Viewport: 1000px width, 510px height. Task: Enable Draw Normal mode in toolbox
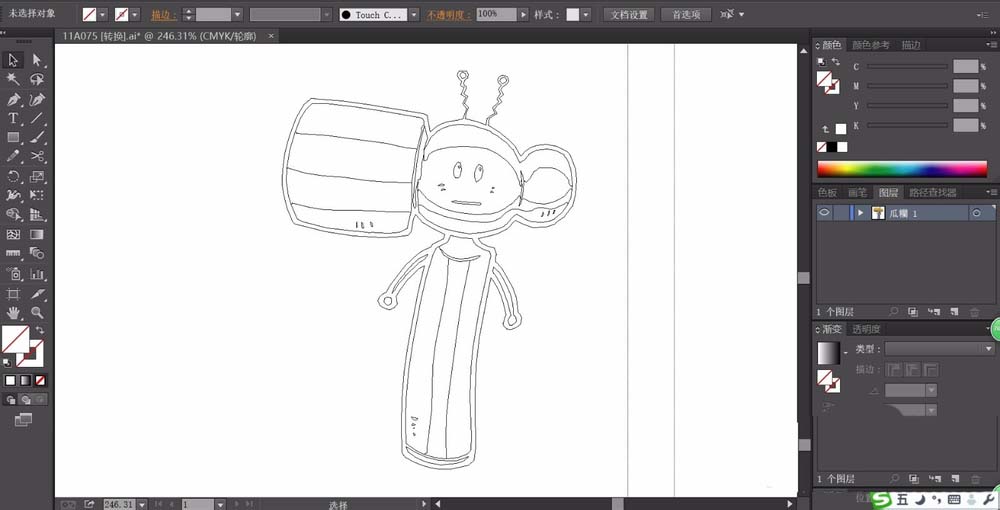pyautogui.click(x=11, y=400)
